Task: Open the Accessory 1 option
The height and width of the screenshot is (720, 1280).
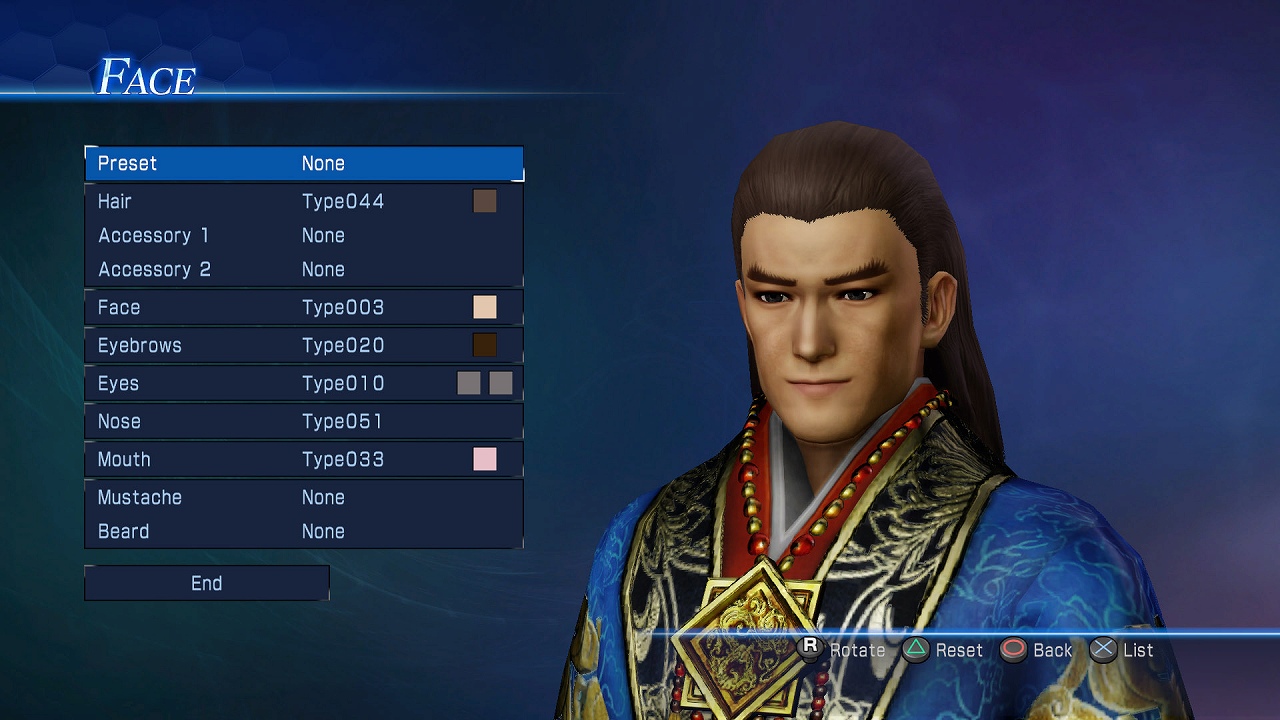Action: pyautogui.click(x=304, y=235)
